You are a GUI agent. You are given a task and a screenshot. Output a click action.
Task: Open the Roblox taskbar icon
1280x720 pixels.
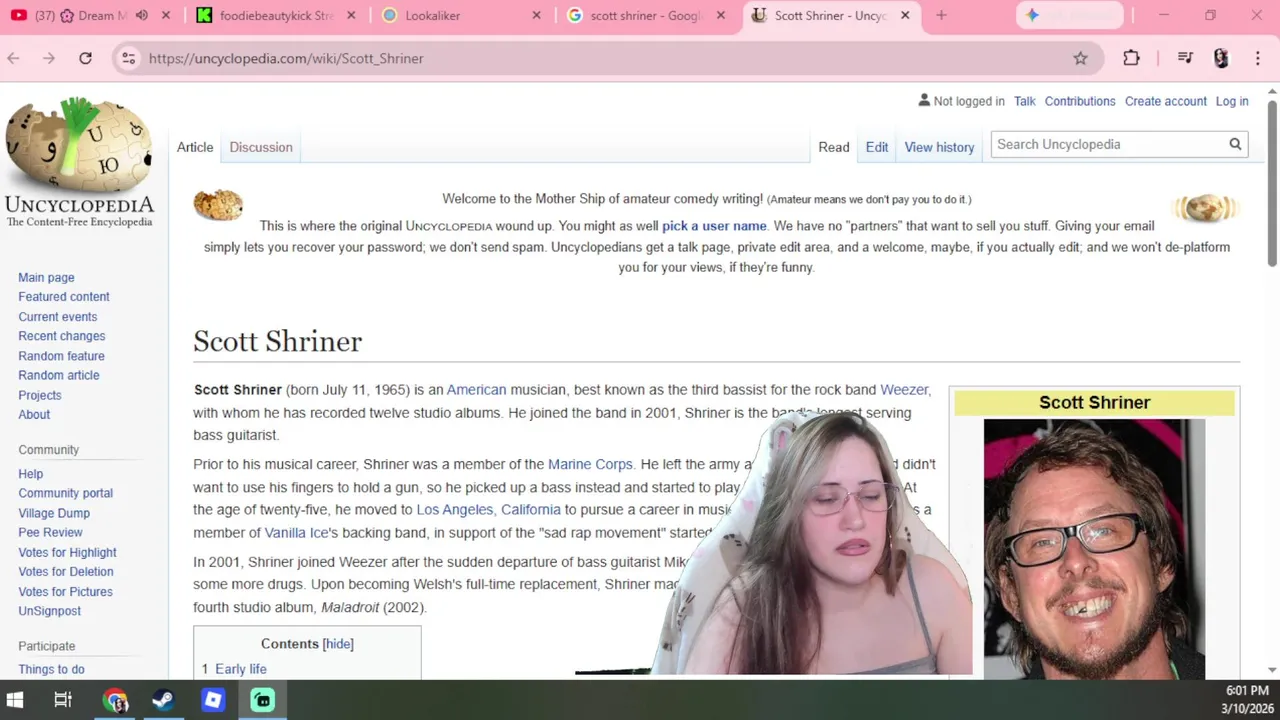[213, 700]
